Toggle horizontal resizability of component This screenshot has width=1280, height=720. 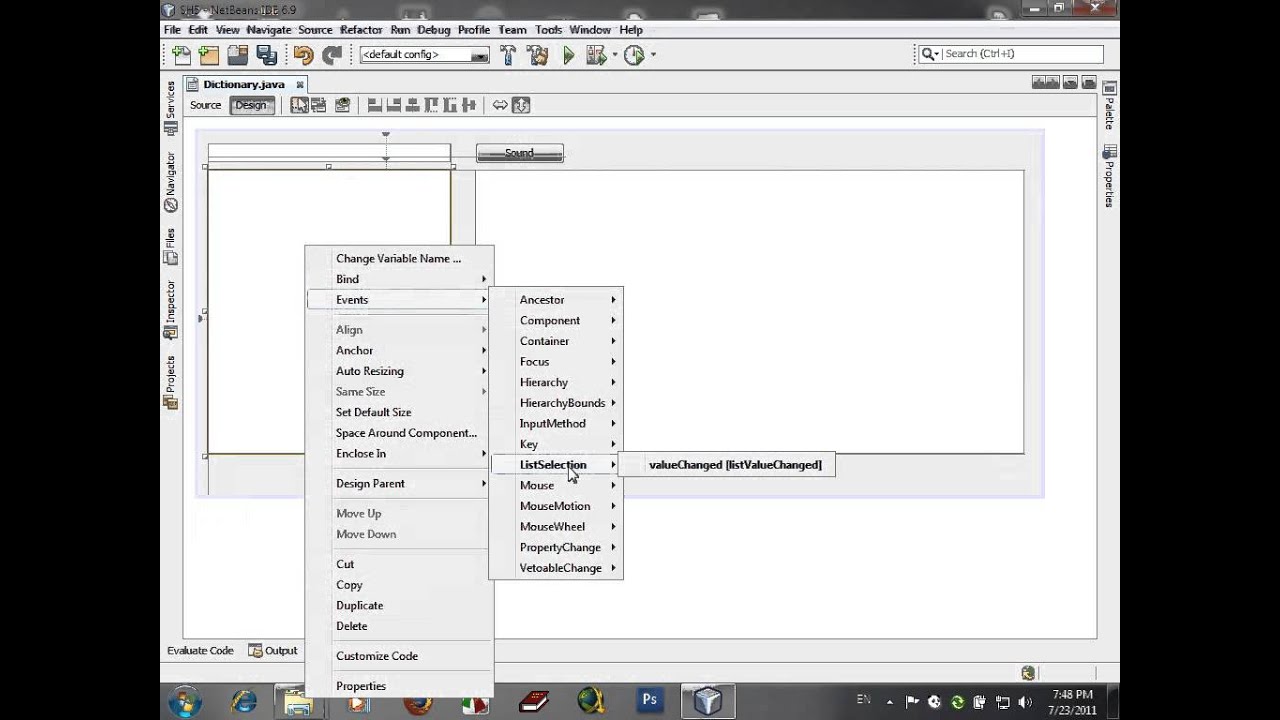click(x=500, y=105)
